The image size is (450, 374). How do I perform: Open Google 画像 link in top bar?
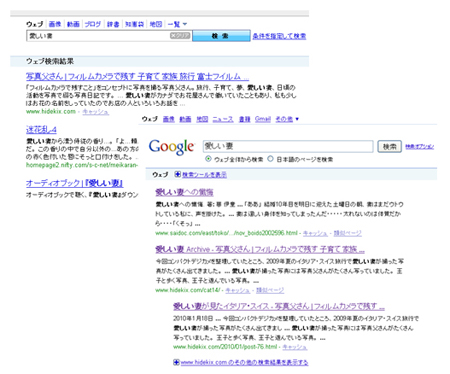point(169,119)
